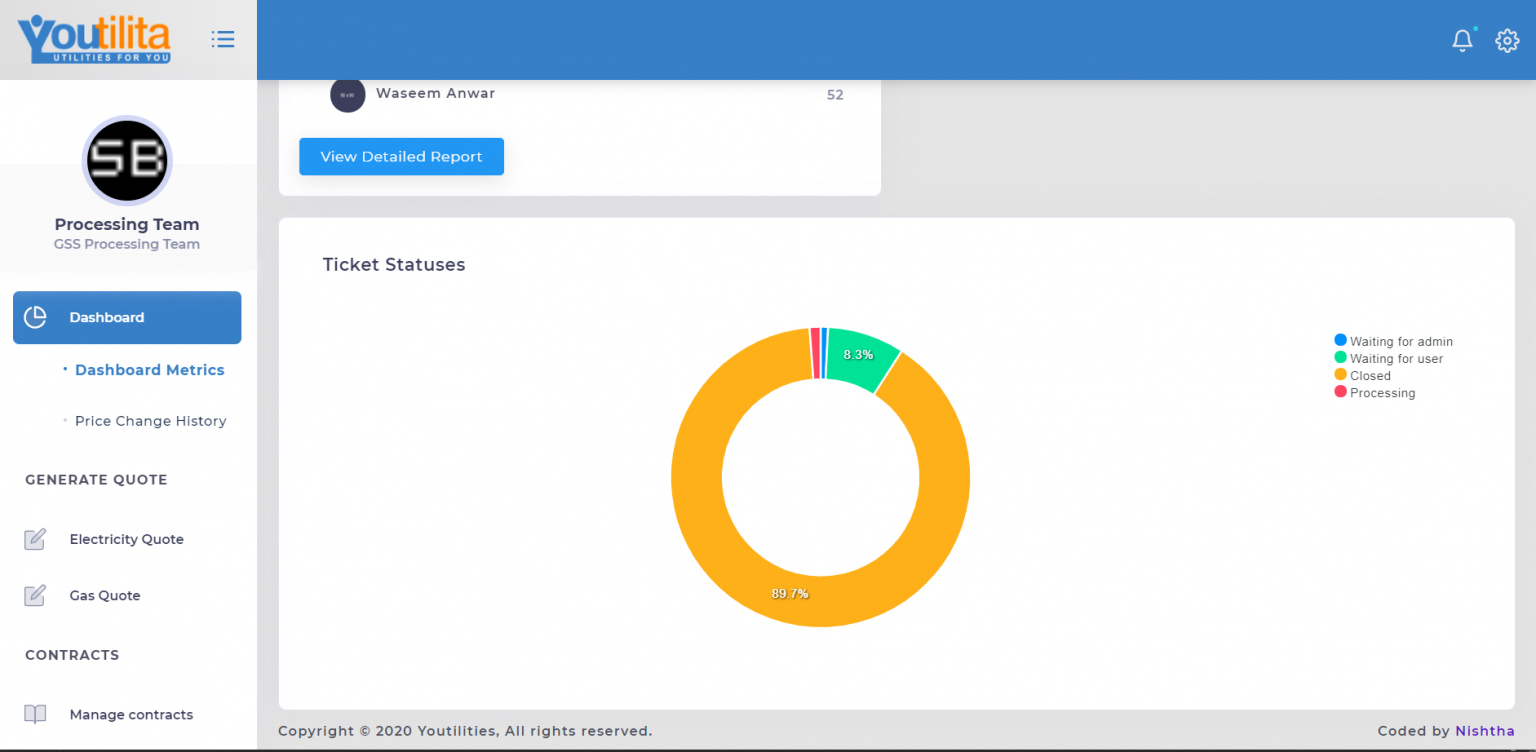Click the Electricity Quote edit icon
1536x752 pixels.
coord(35,539)
